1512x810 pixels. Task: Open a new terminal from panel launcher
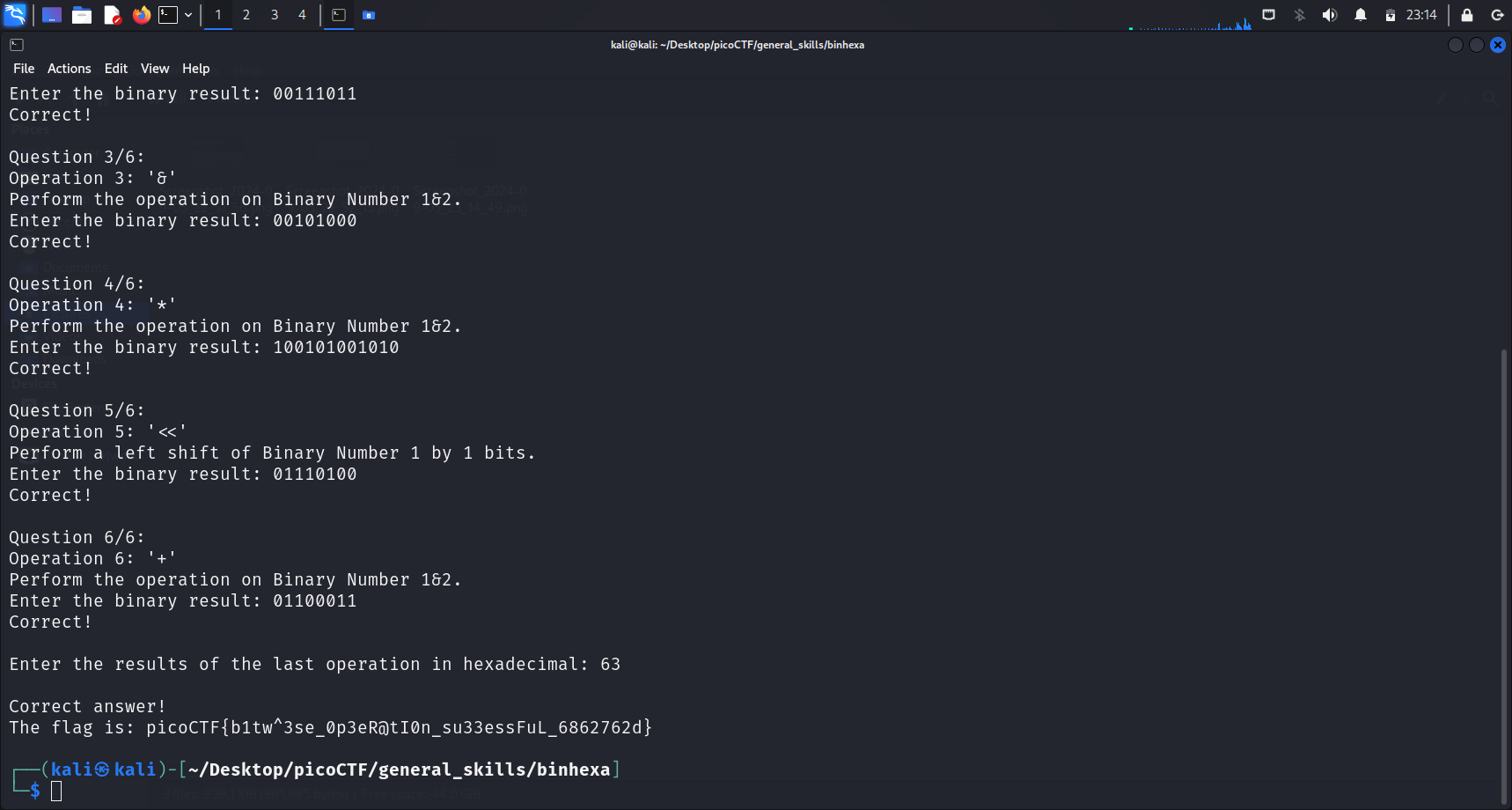tap(168, 15)
